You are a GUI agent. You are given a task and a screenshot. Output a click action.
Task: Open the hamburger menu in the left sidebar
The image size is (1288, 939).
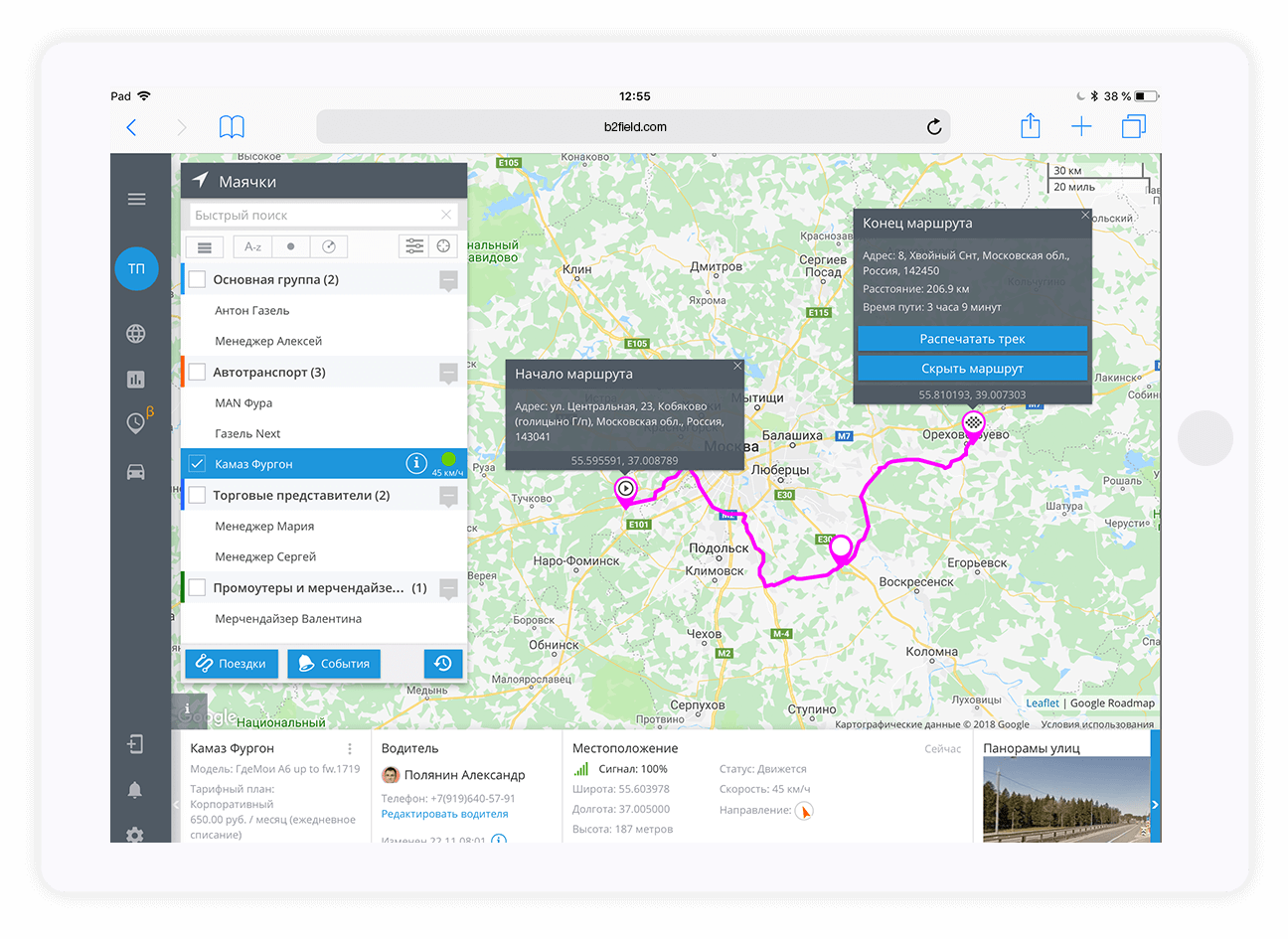coord(136,199)
